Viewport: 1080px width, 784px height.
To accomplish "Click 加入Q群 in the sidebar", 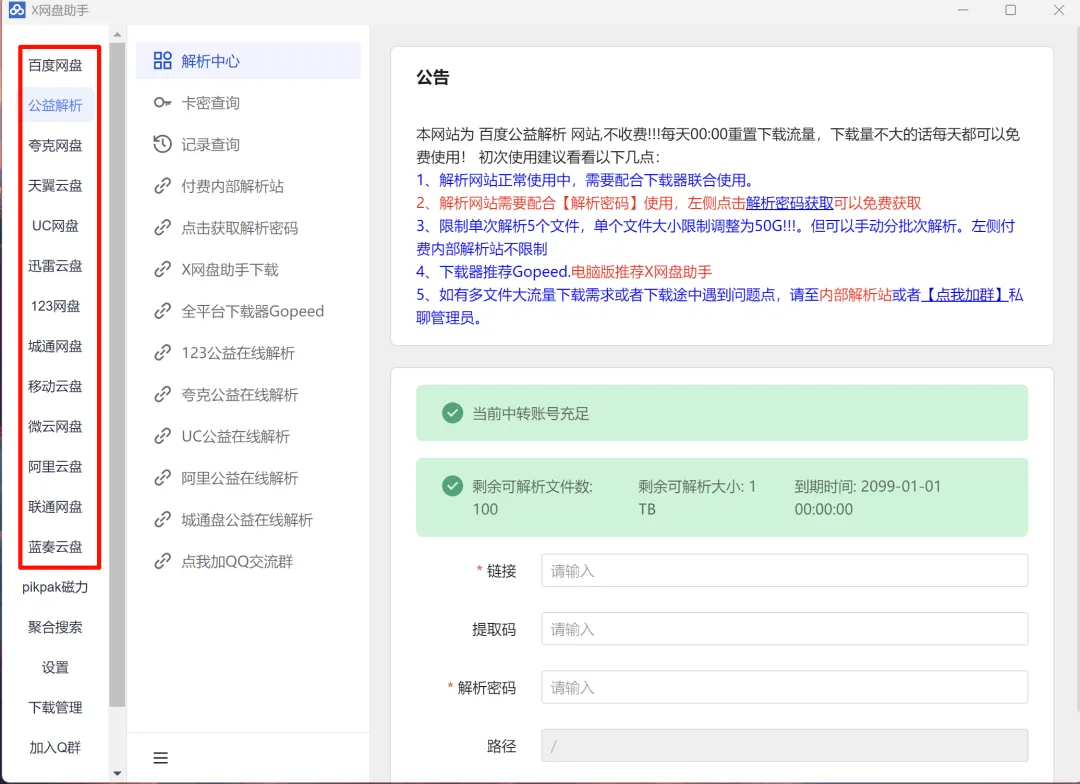I will click(55, 747).
